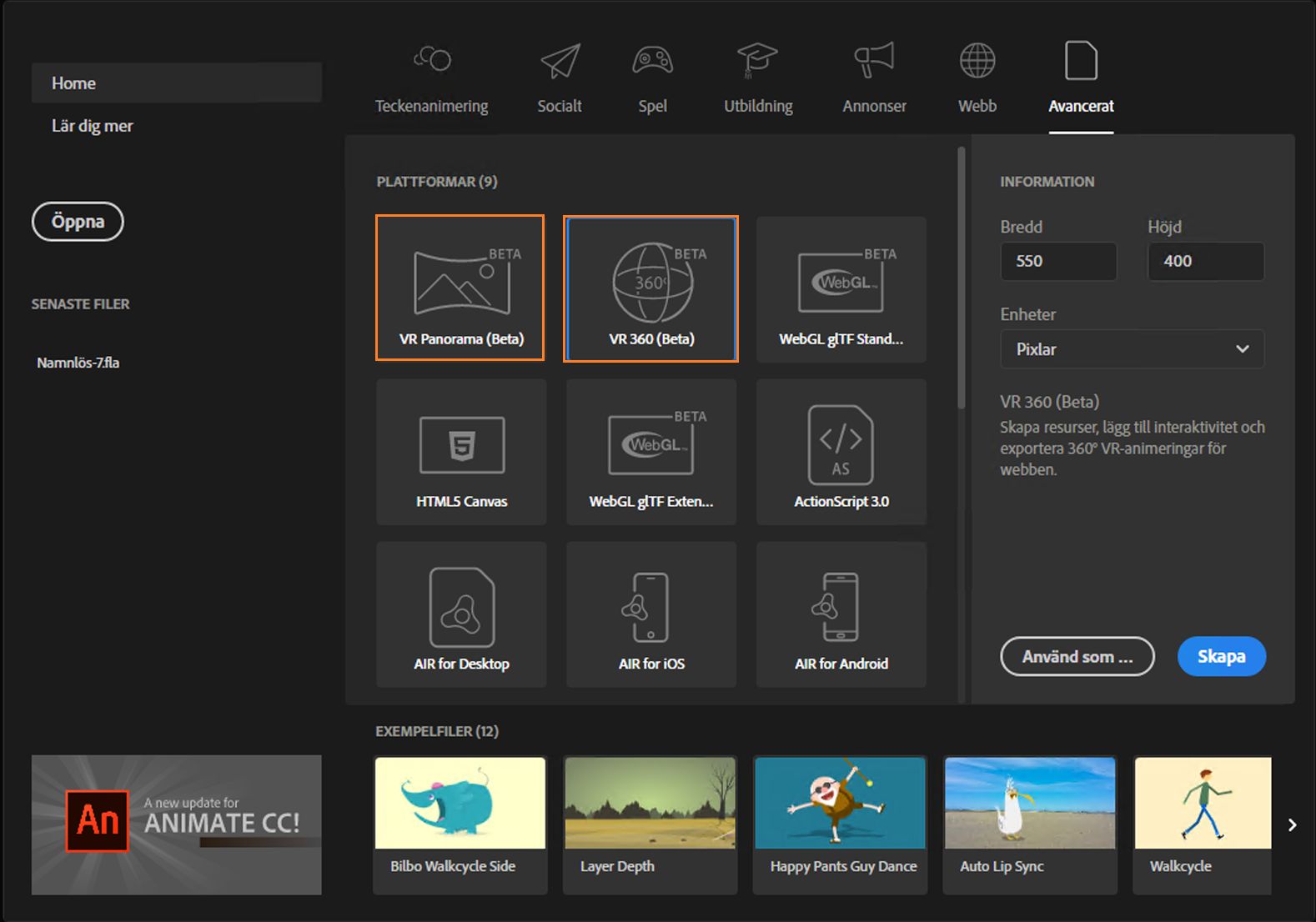Image resolution: width=1316 pixels, height=922 pixels.
Task: Open the Layer Depth example file
Action: pos(650,825)
